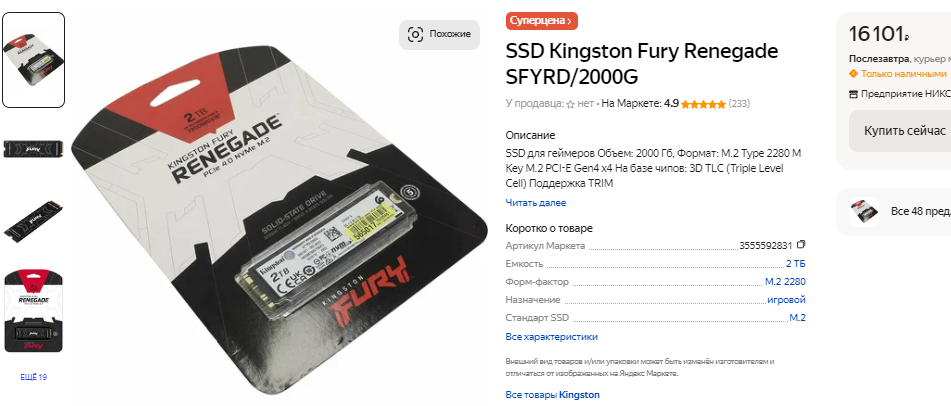The height and width of the screenshot is (406, 951).
Task: Open Все характеристики specifications list
Action: tap(551, 337)
